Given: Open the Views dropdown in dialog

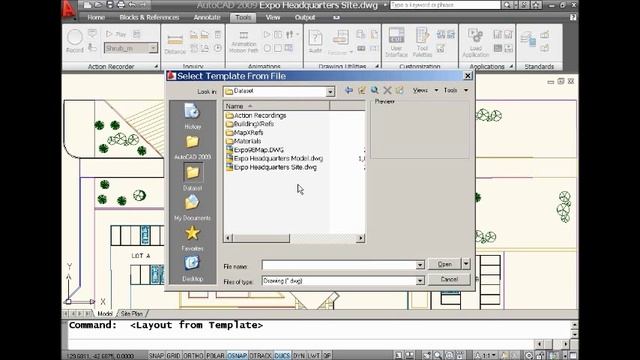Looking at the screenshot, I should tap(425, 90).
